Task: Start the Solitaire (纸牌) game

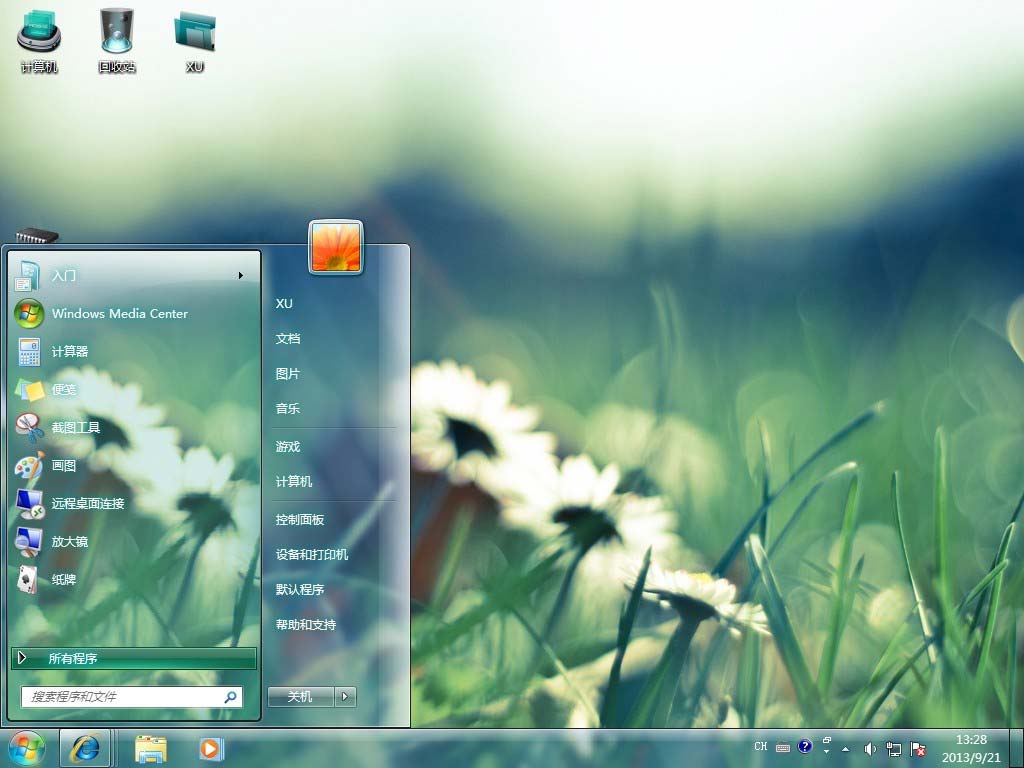Action: coord(64,579)
